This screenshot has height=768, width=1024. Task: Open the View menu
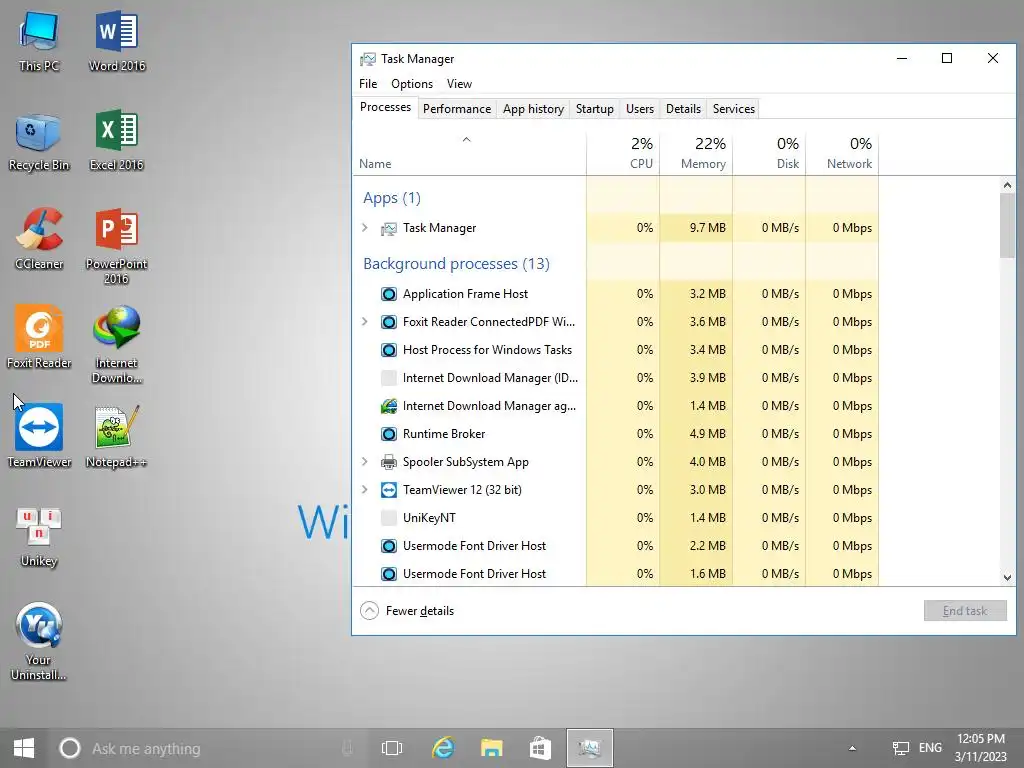459,84
